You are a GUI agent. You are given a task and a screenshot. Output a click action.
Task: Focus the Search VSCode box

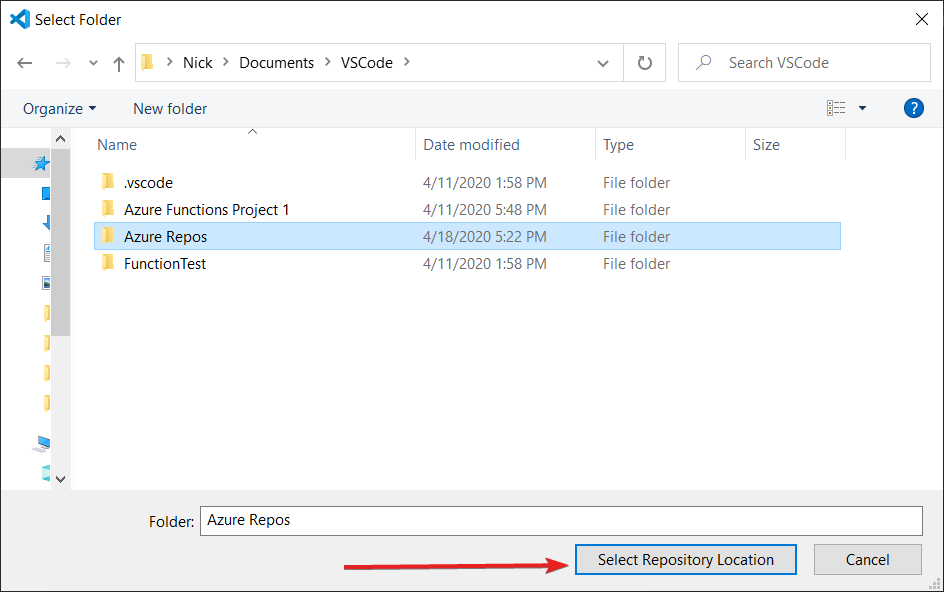point(804,63)
